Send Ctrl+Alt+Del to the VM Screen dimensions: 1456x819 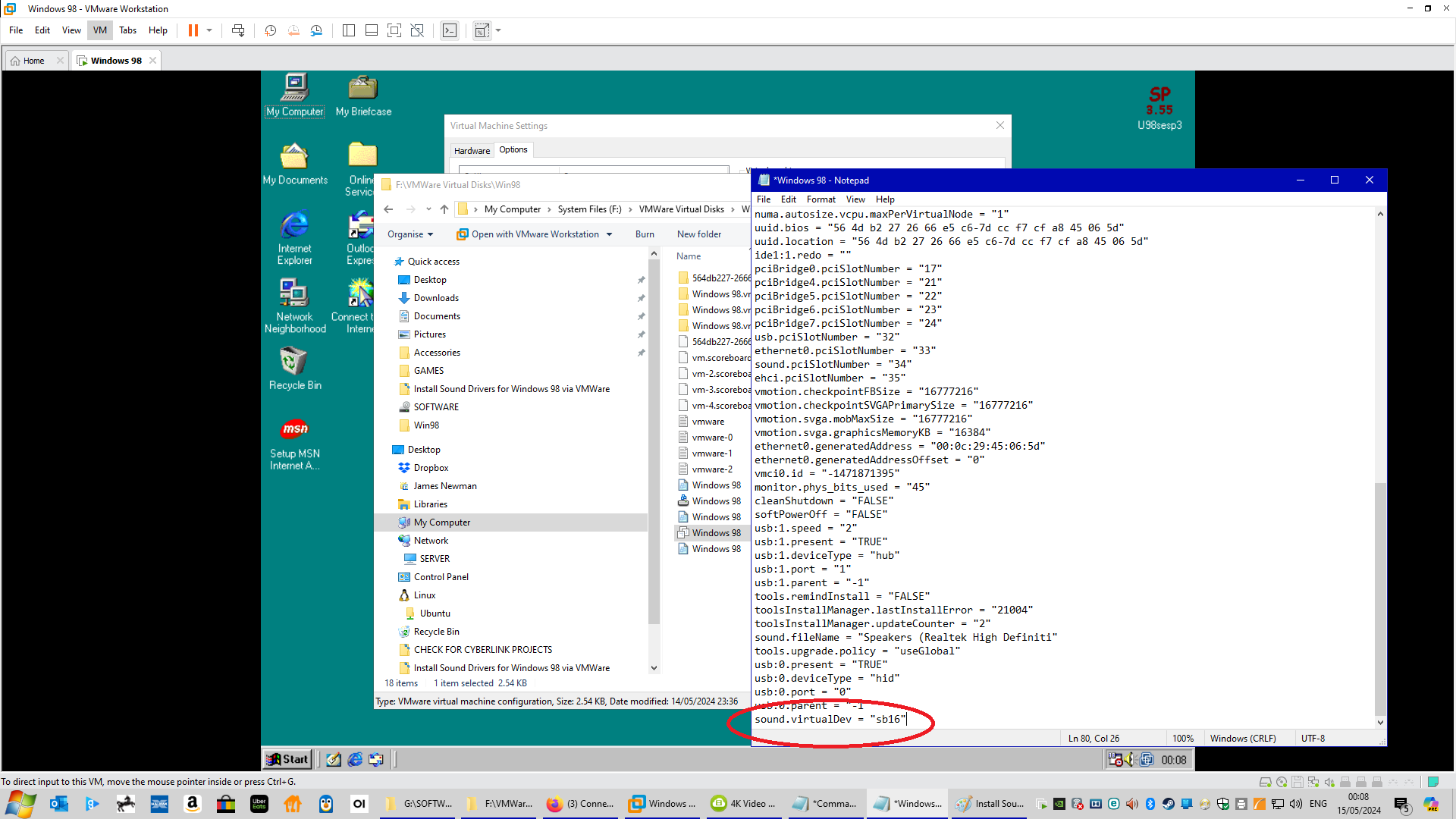point(238,30)
